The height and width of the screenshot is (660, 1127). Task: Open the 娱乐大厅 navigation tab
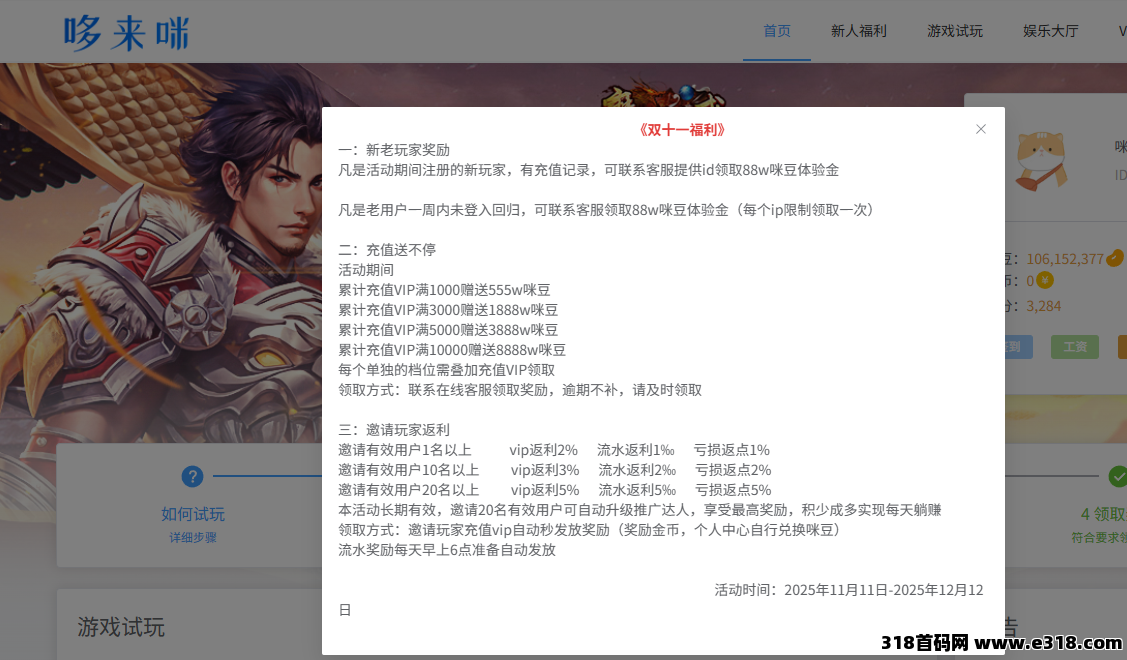tap(1050, 31)
